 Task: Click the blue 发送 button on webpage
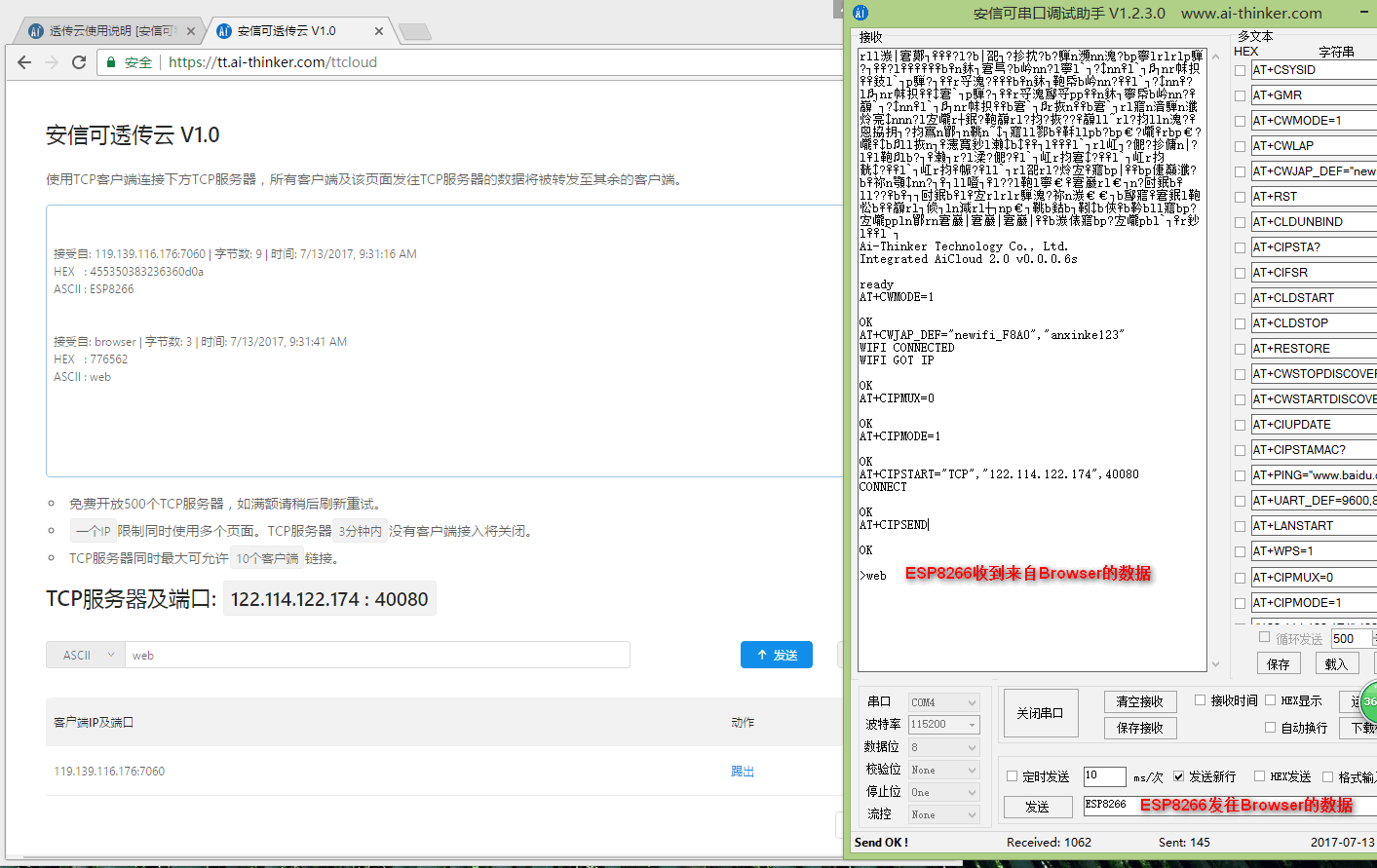[x=777, y=656]
